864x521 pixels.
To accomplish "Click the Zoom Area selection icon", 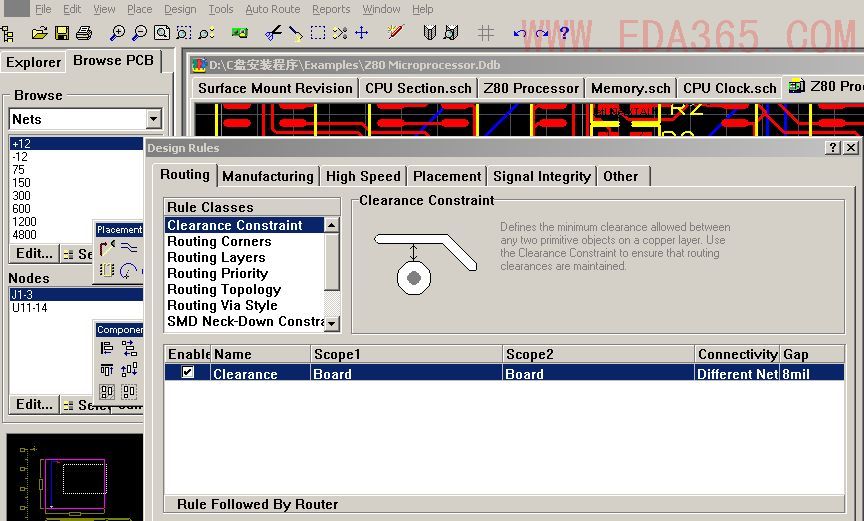I will coord(183,33).
